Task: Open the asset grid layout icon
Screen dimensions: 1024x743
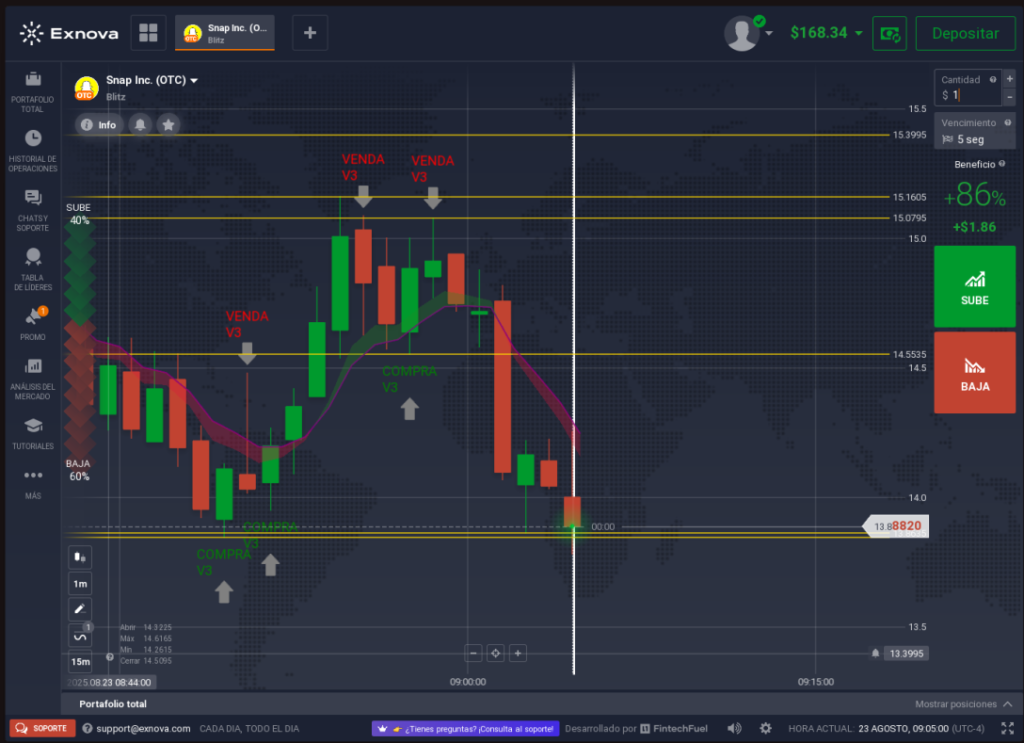Action: pyautogui.click(x=148, y=33)
